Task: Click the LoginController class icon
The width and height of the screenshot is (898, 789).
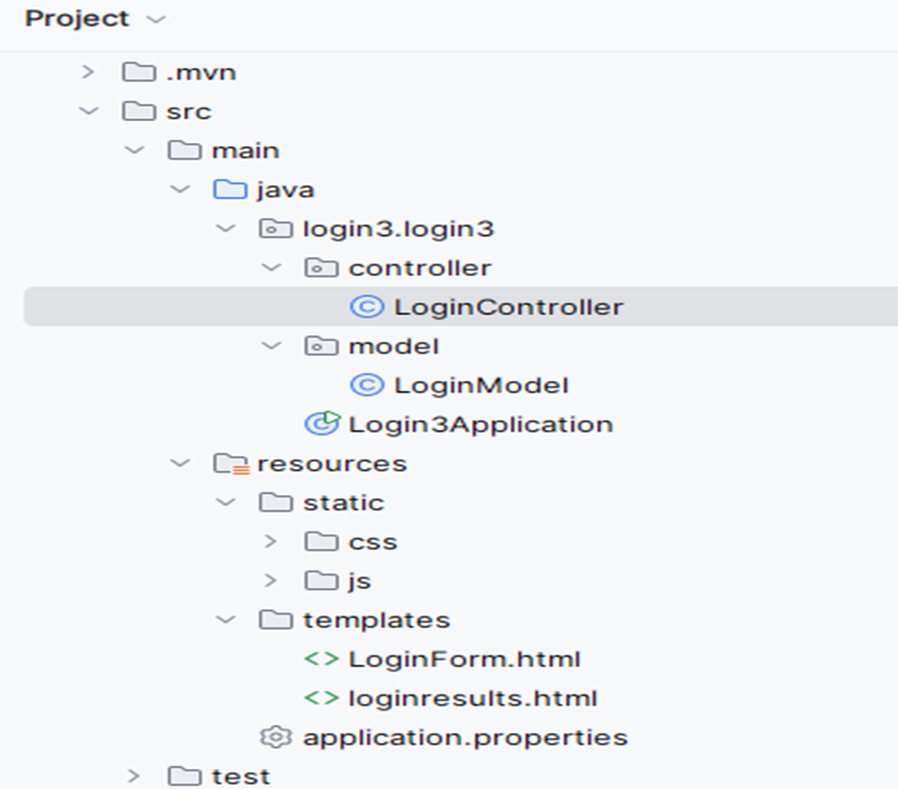Action: pos(367,307)
